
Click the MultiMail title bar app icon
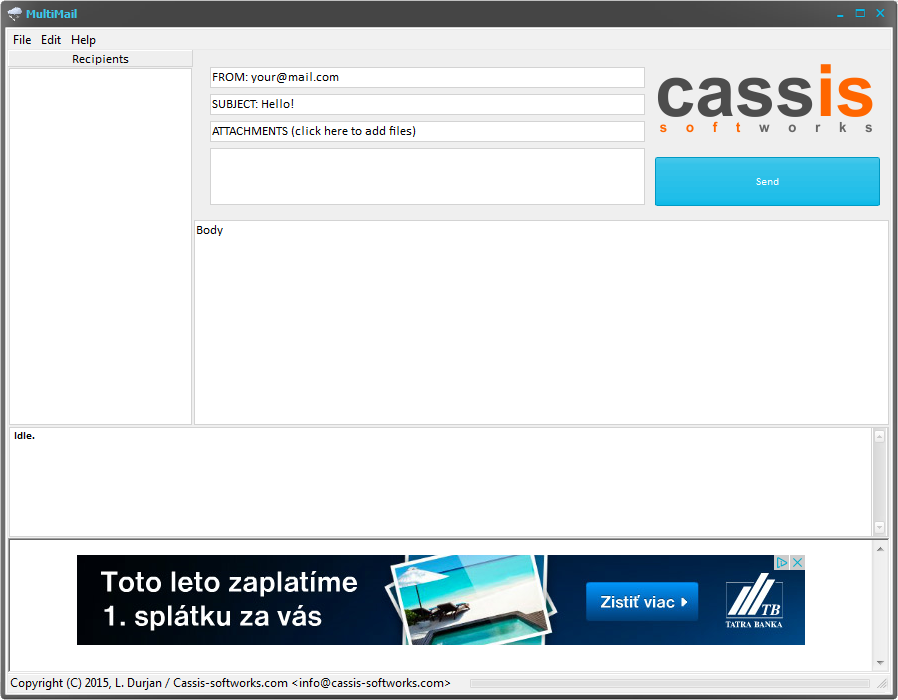tap(14, 13)
